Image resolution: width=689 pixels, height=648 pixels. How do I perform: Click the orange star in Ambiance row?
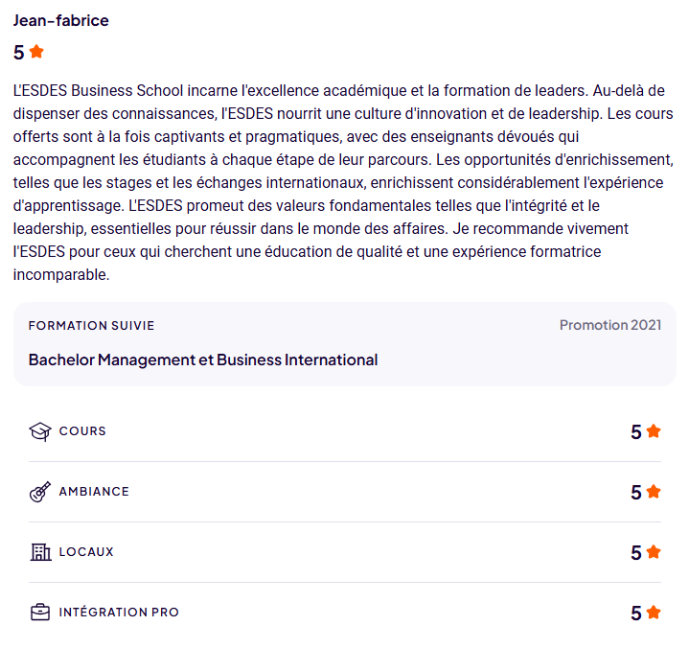(x=654, y=492)
